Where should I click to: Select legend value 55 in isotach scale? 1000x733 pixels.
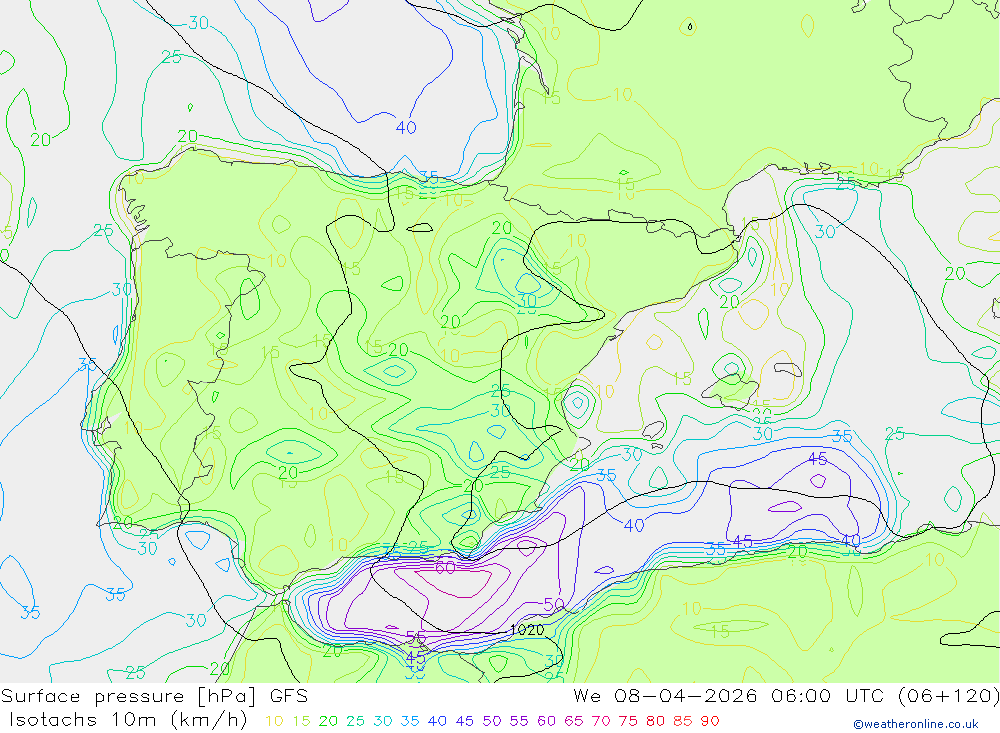(518, 722)
